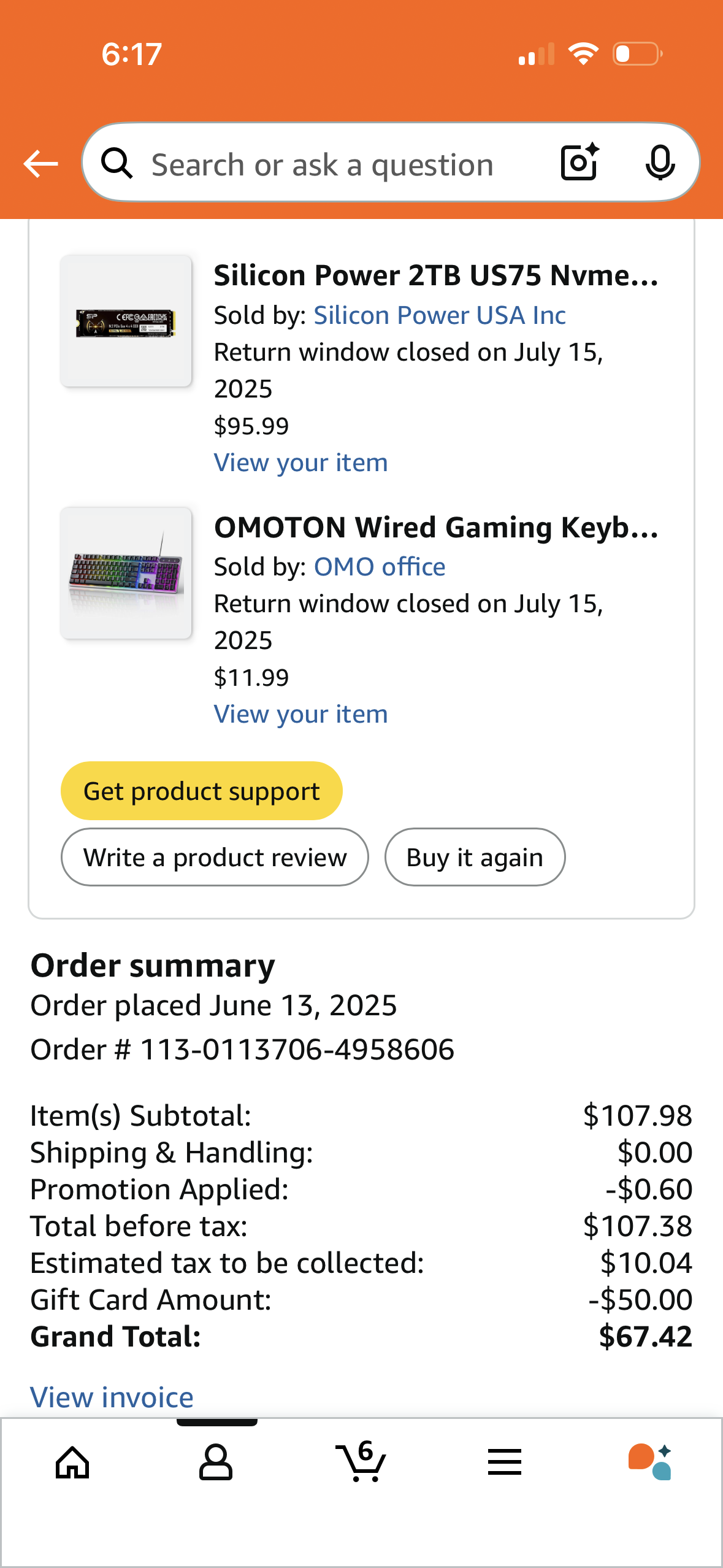Screen dimensions: 723x1568
Task: Open OMOTON keyboard product thumbnail
Action: [x=126, y=573]
